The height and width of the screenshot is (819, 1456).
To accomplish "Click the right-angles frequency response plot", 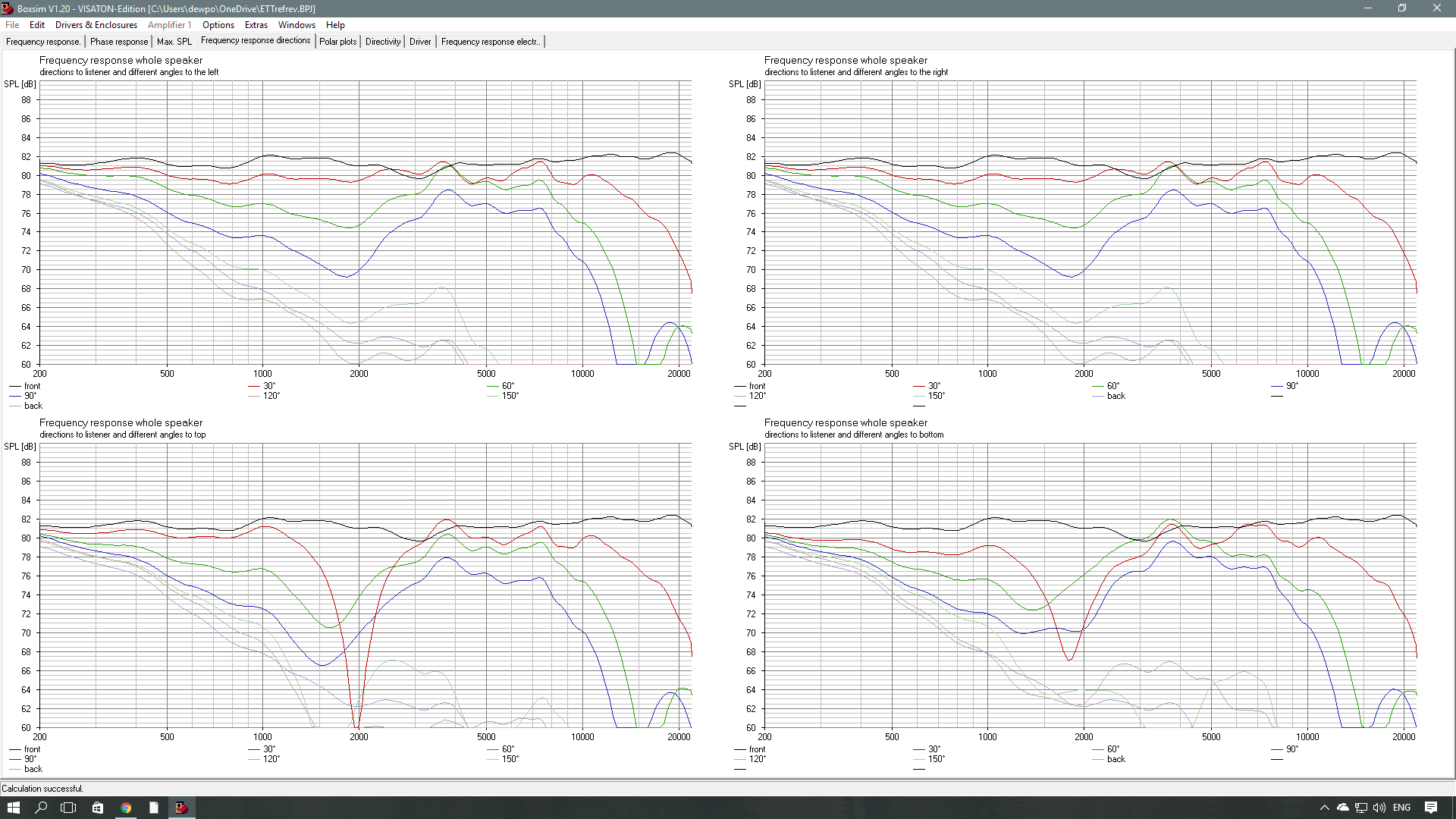I will coord(1090,222).
